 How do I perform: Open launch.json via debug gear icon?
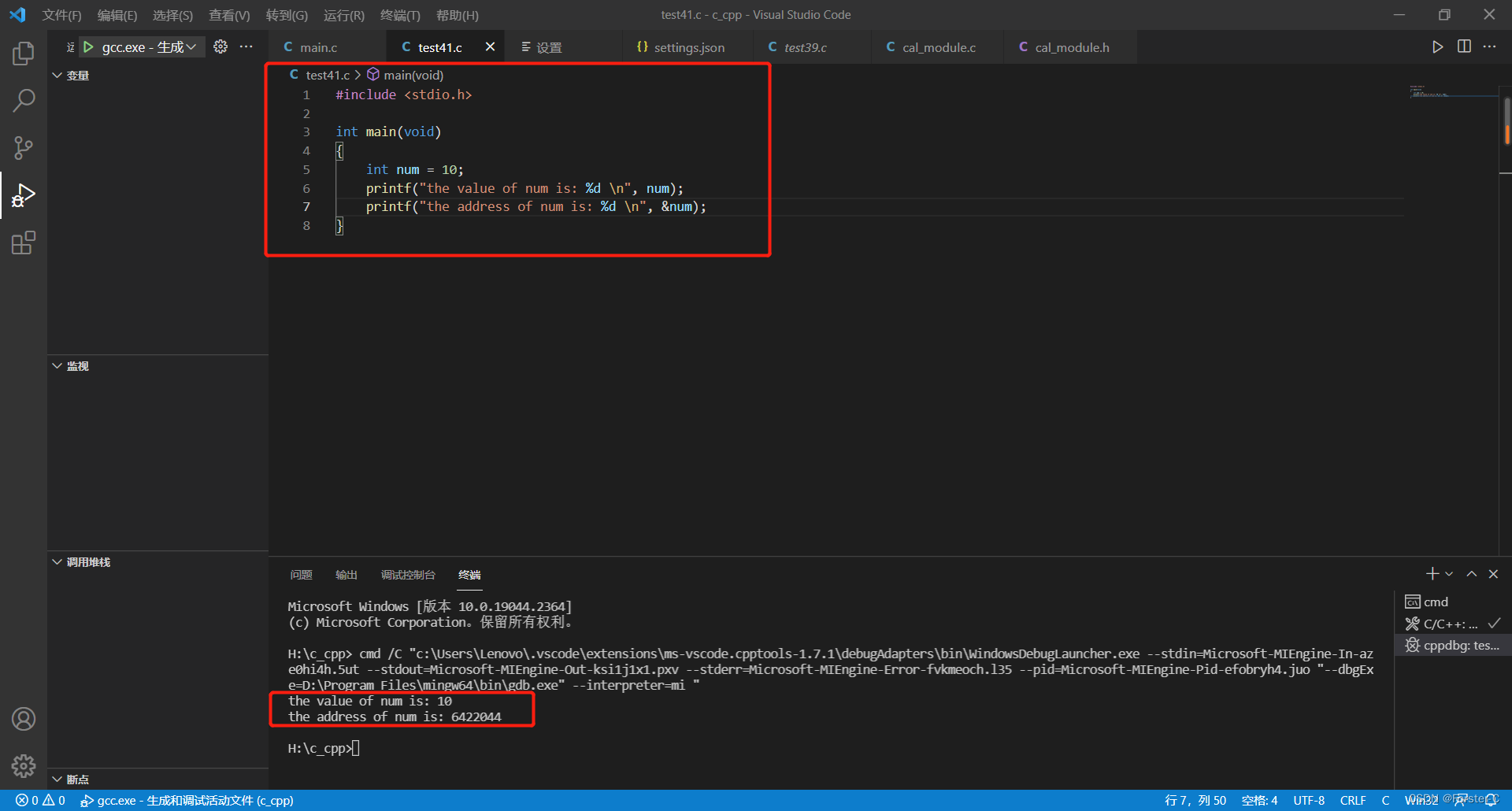[220, 47]
